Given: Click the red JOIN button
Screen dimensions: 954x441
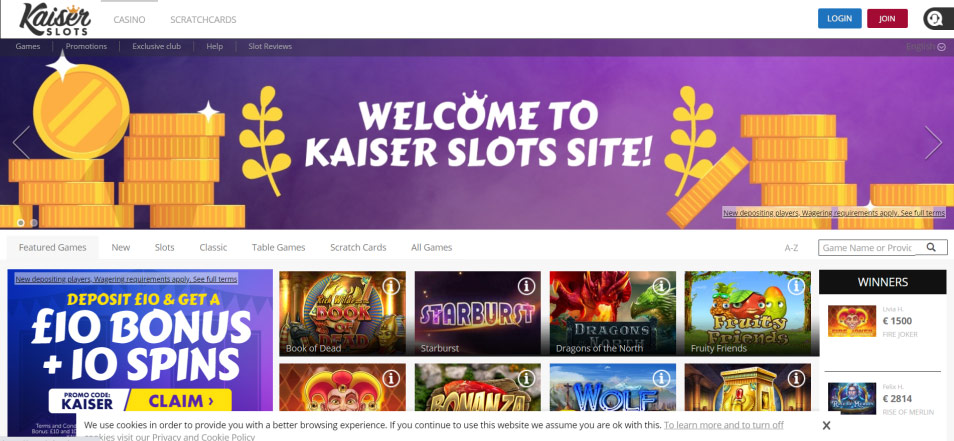Looking at the screenshot, I should coord(887,18).
